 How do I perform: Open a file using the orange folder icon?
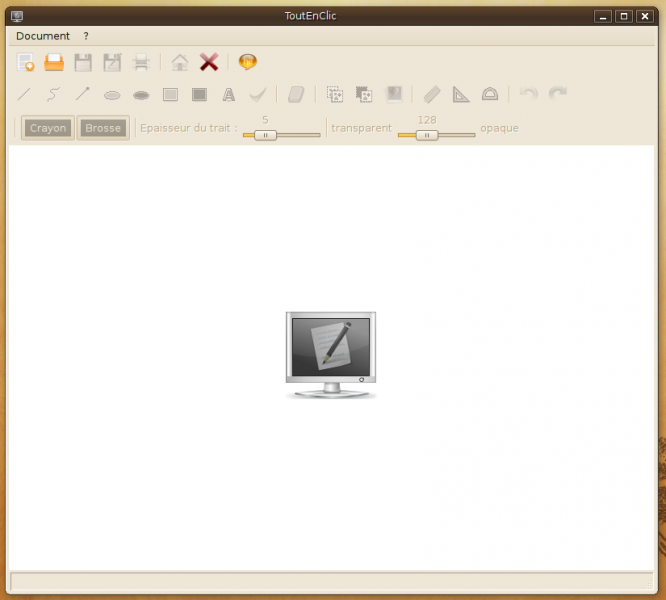click(x=54, y=62)
